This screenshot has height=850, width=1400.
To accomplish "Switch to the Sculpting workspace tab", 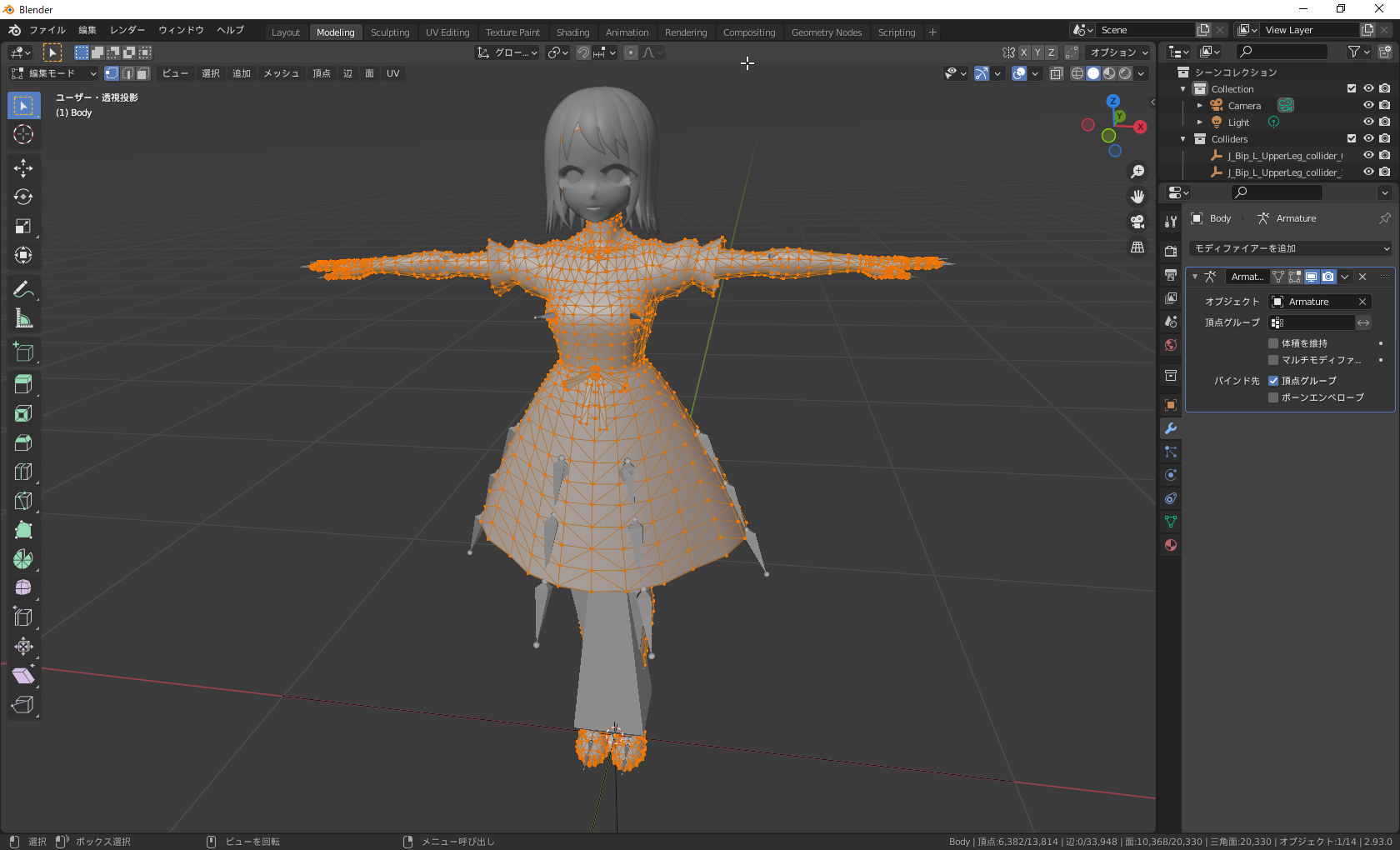I will tap(390, 32).
